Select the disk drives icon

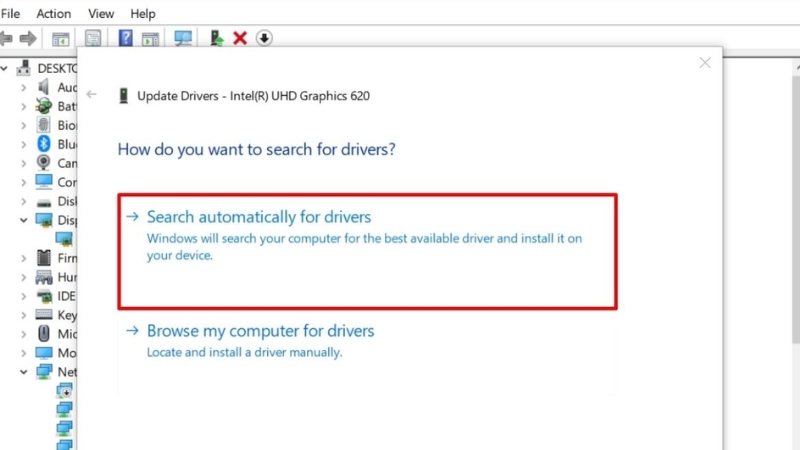[44, 203]
